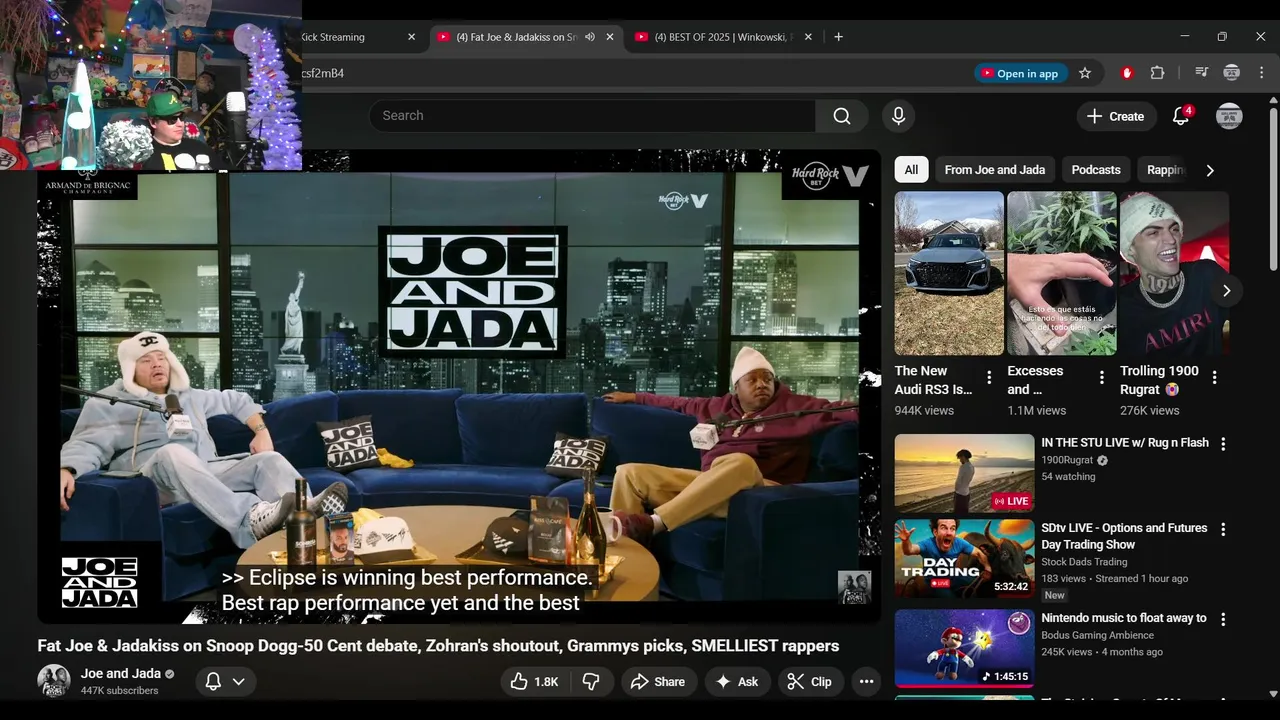Open a new browser tab
Screen dimensions: 1280x720
tap(838, 37)
